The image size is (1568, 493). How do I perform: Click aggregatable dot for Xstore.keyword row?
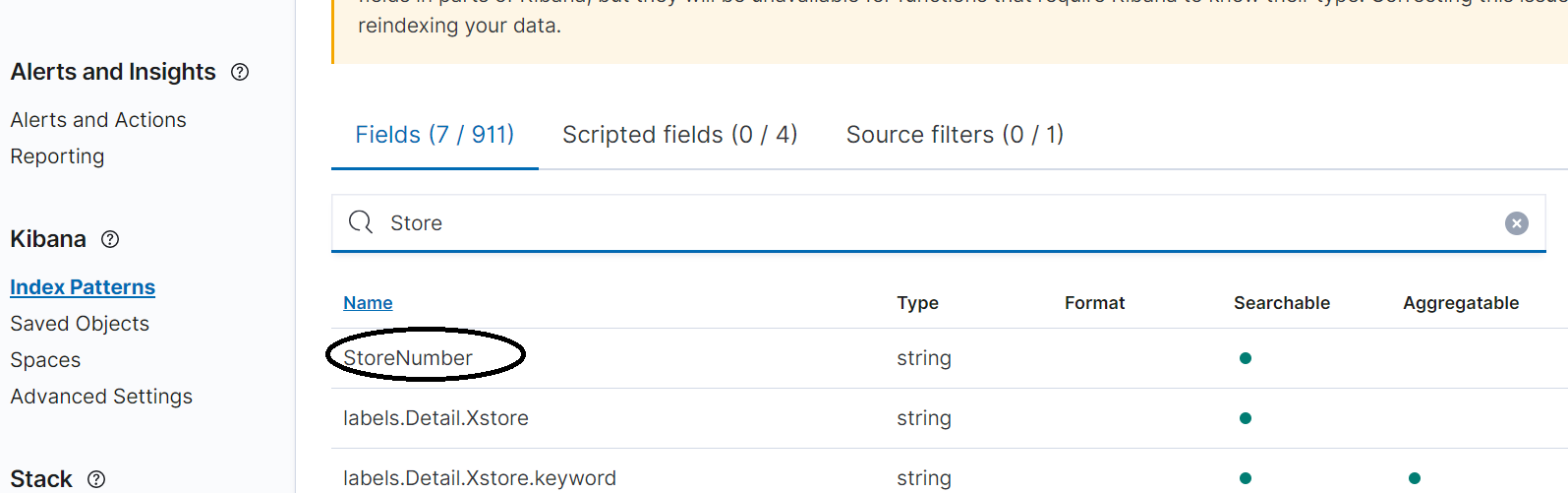1414,478
